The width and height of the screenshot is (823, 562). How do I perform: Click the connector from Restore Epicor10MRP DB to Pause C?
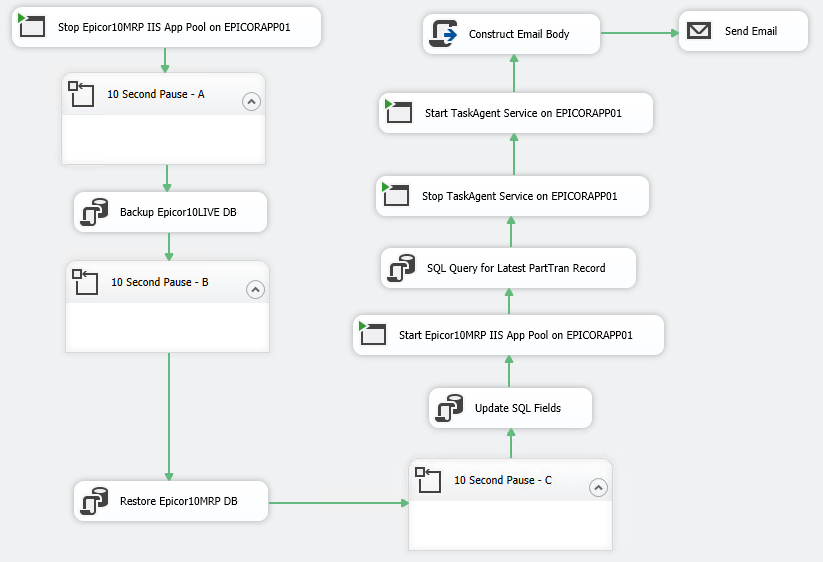339,503
